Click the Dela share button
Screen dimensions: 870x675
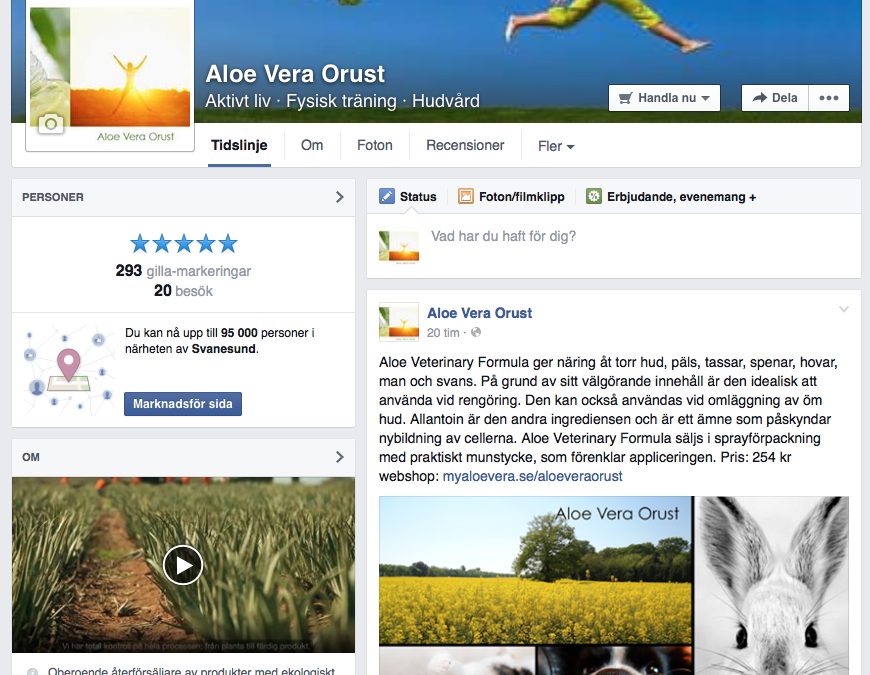[x=775, y=98]
